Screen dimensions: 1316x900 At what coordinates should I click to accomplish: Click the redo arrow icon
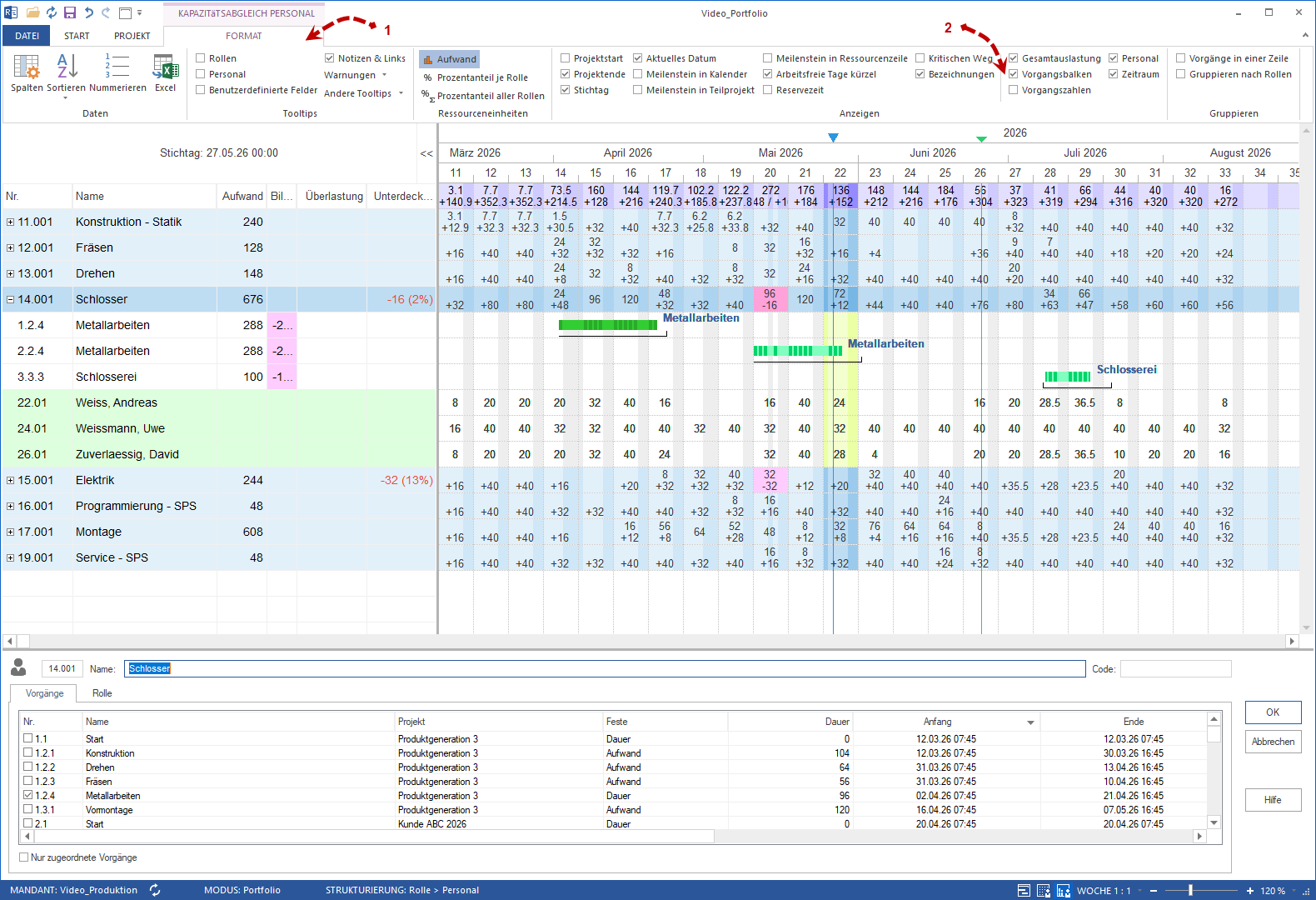point(106,12)
